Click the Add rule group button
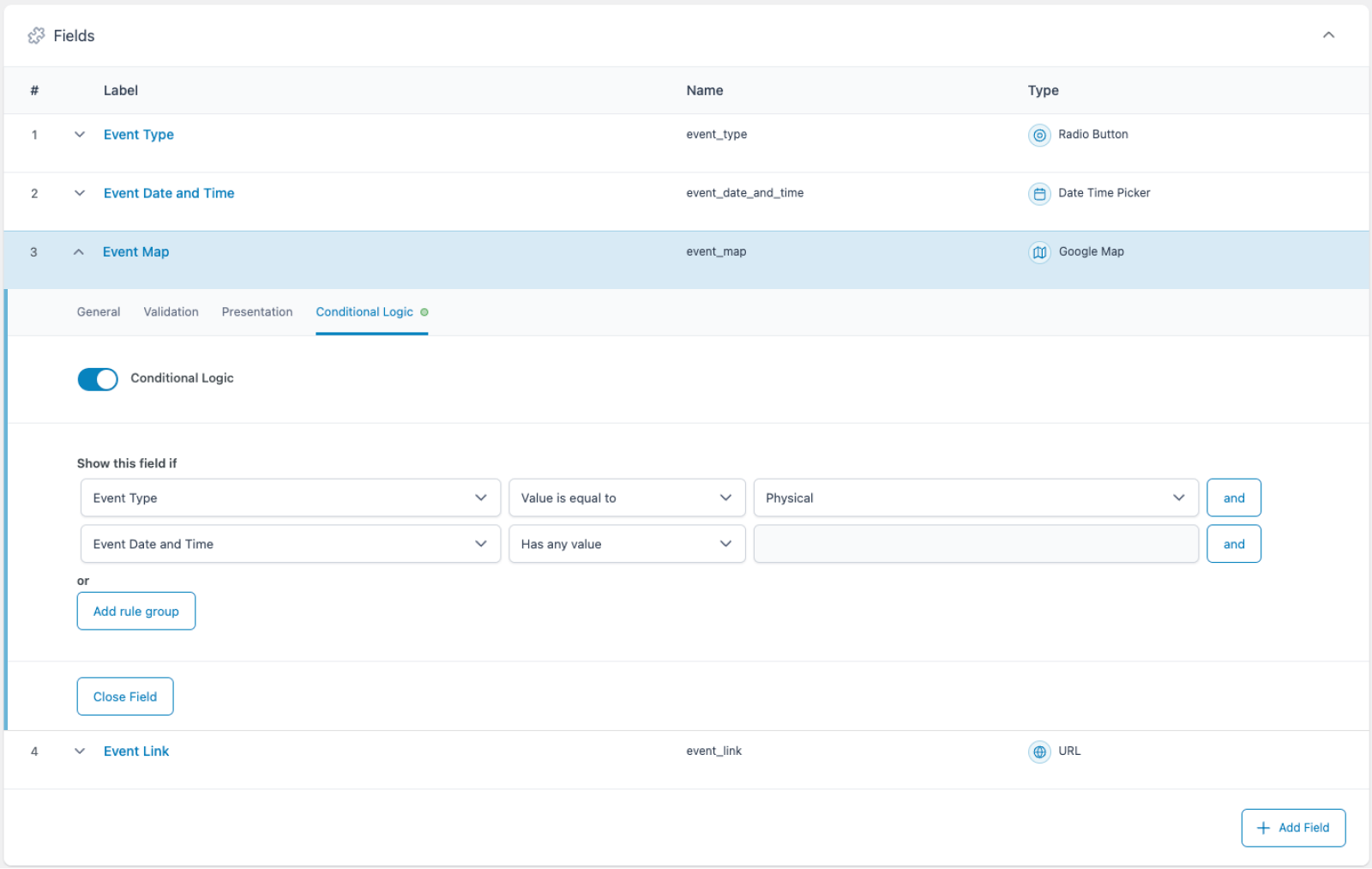This screenshot has width=1372, height=869. 136,611
